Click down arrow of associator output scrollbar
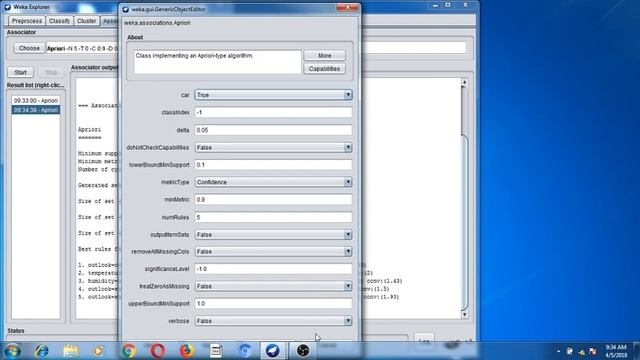The height and width of the screenshot is (360, 640). coord(464,314)
